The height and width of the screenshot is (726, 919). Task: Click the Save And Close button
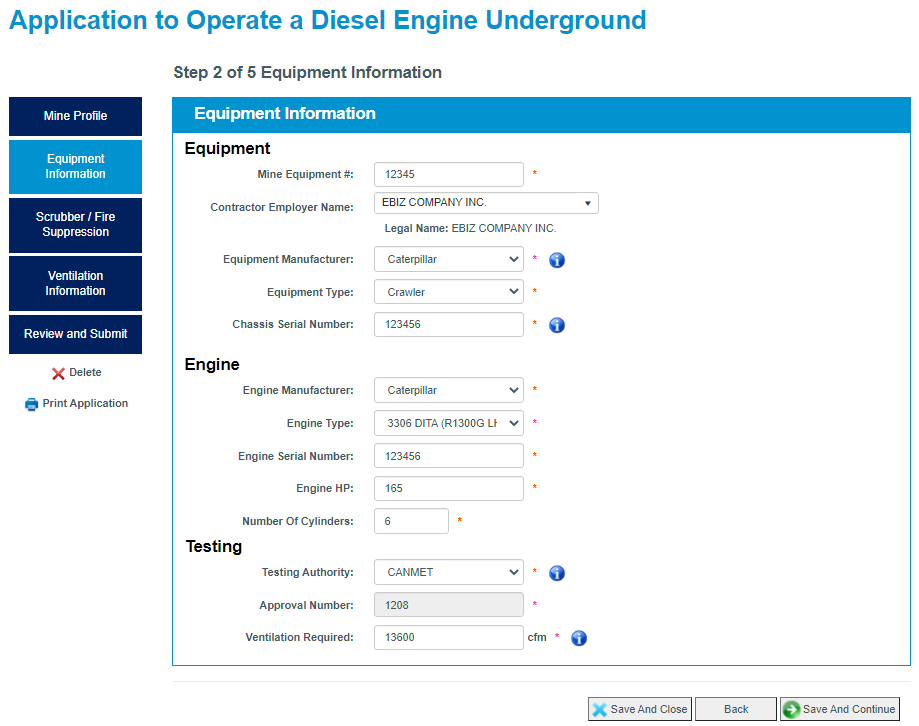(639, 708)
